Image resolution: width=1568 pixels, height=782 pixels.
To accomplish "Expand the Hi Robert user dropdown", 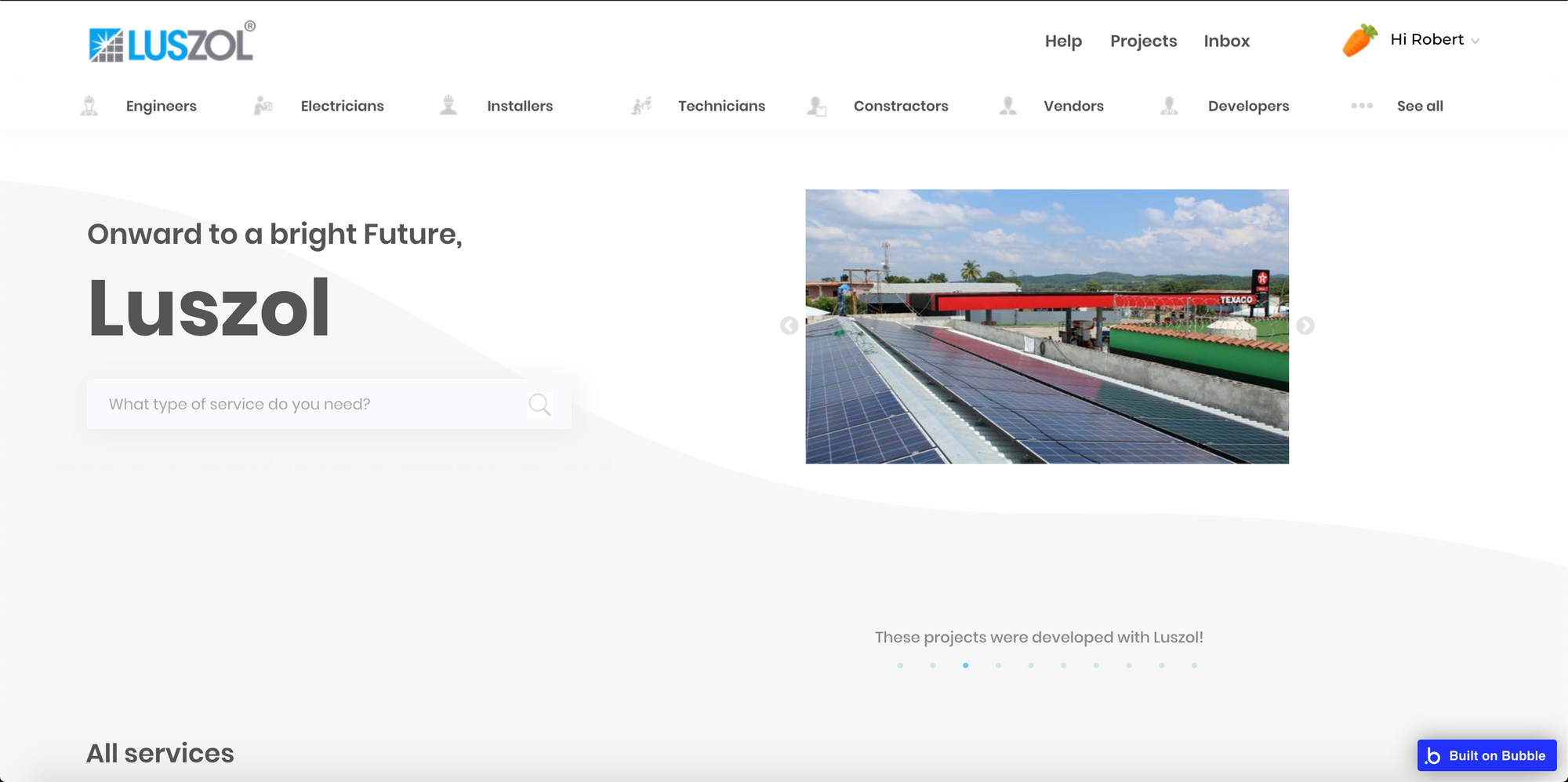I will (1475, 41).
